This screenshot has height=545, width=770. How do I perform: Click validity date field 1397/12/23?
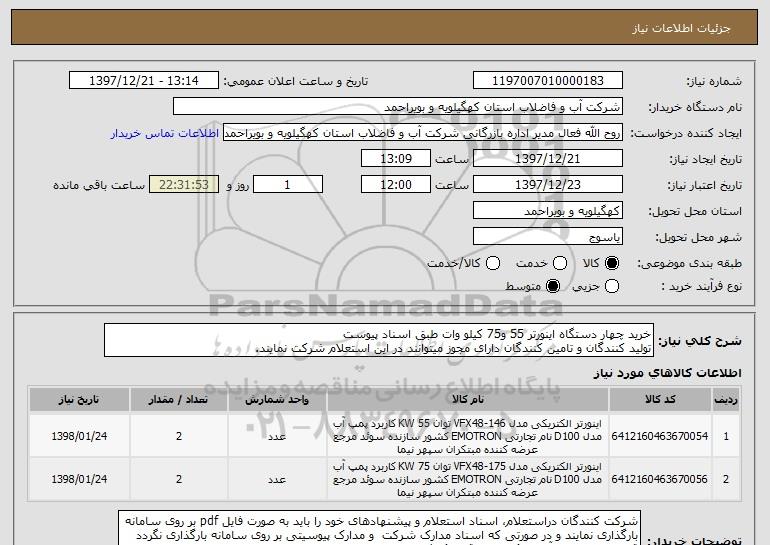[548, 185]
